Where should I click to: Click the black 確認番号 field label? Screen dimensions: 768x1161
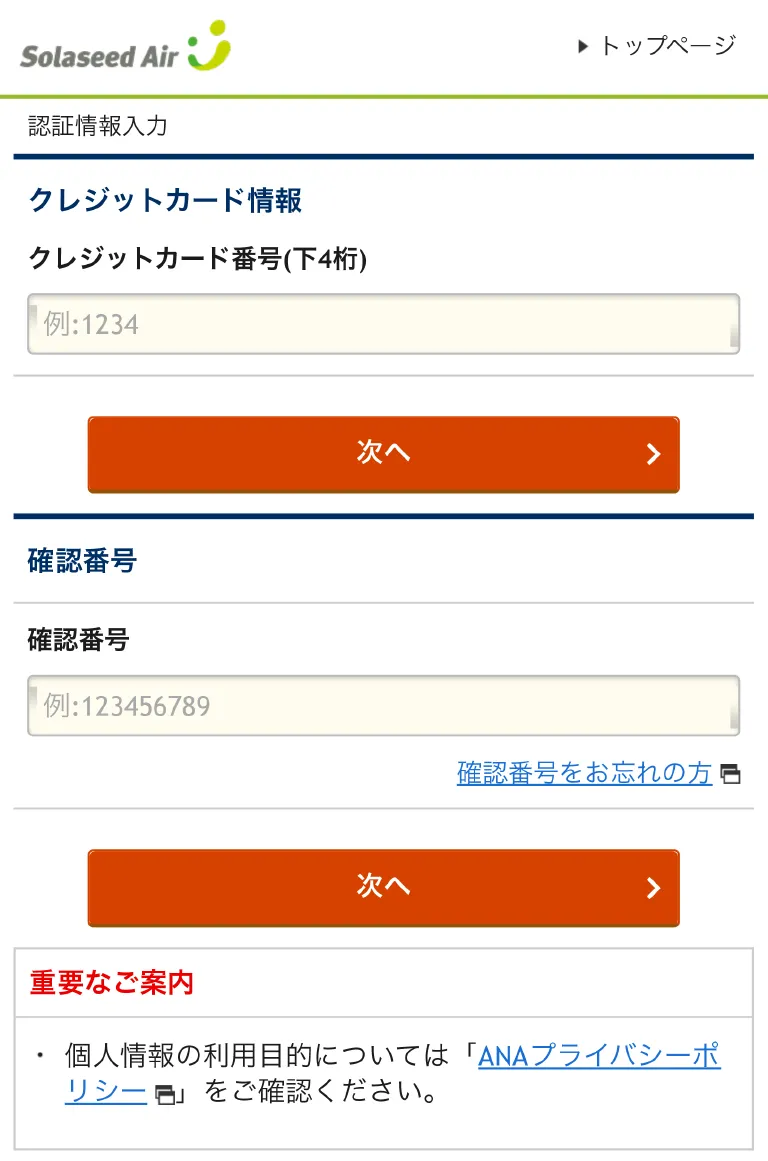pyautogui.click(x=78, y=640)
